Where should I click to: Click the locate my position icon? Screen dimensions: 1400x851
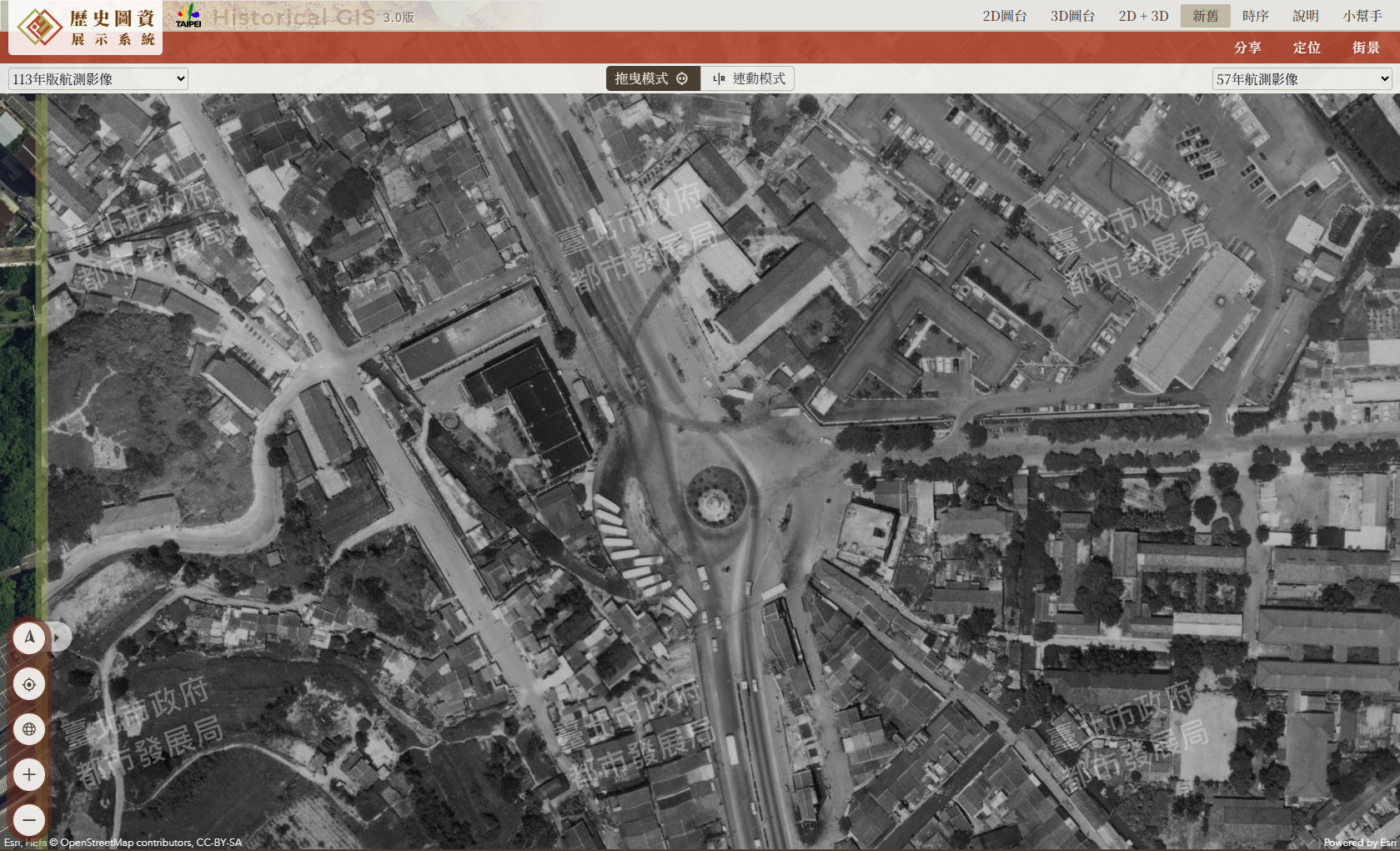point(29,684)
